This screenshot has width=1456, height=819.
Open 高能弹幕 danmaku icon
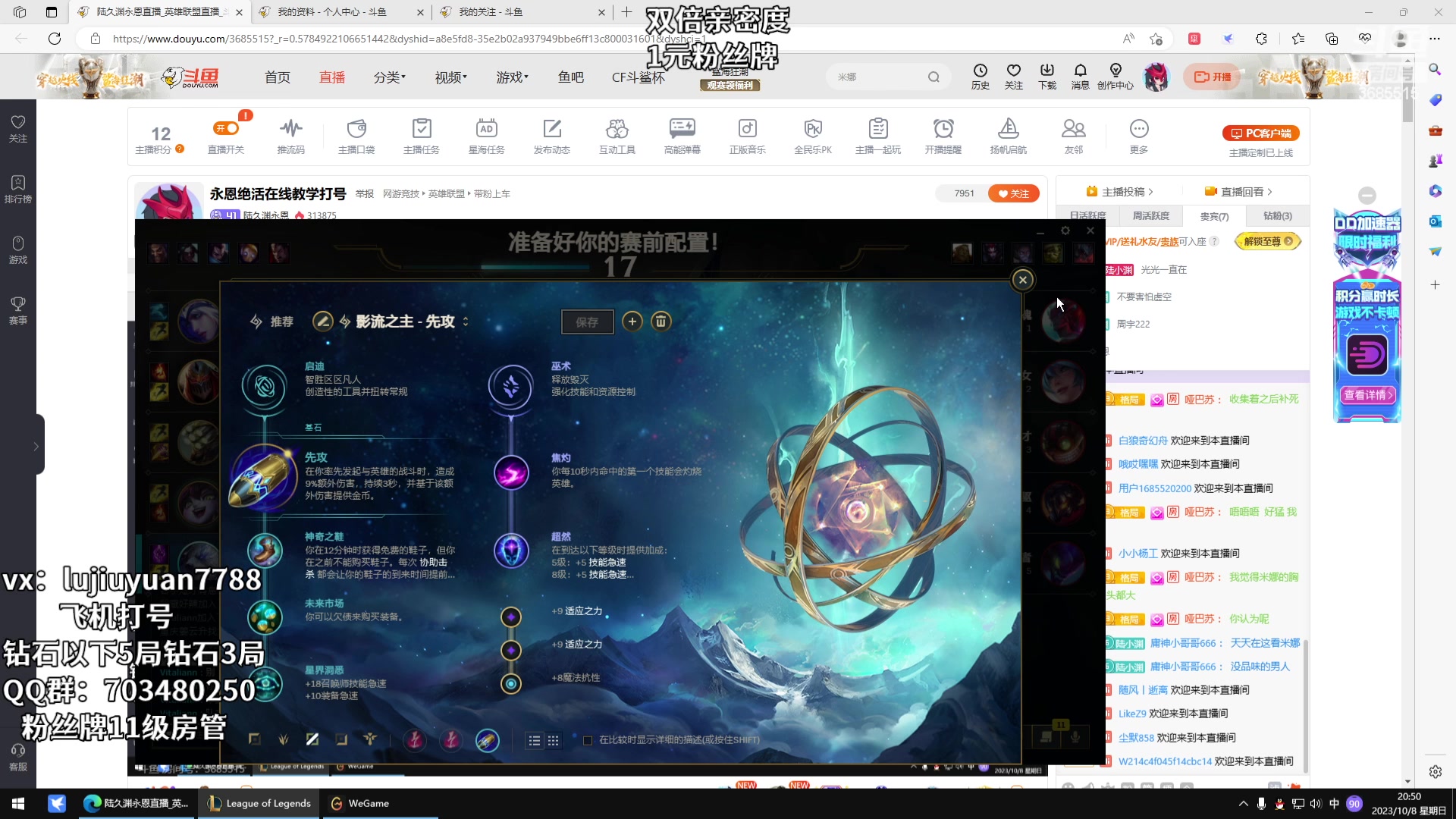(x=682, y=136)
